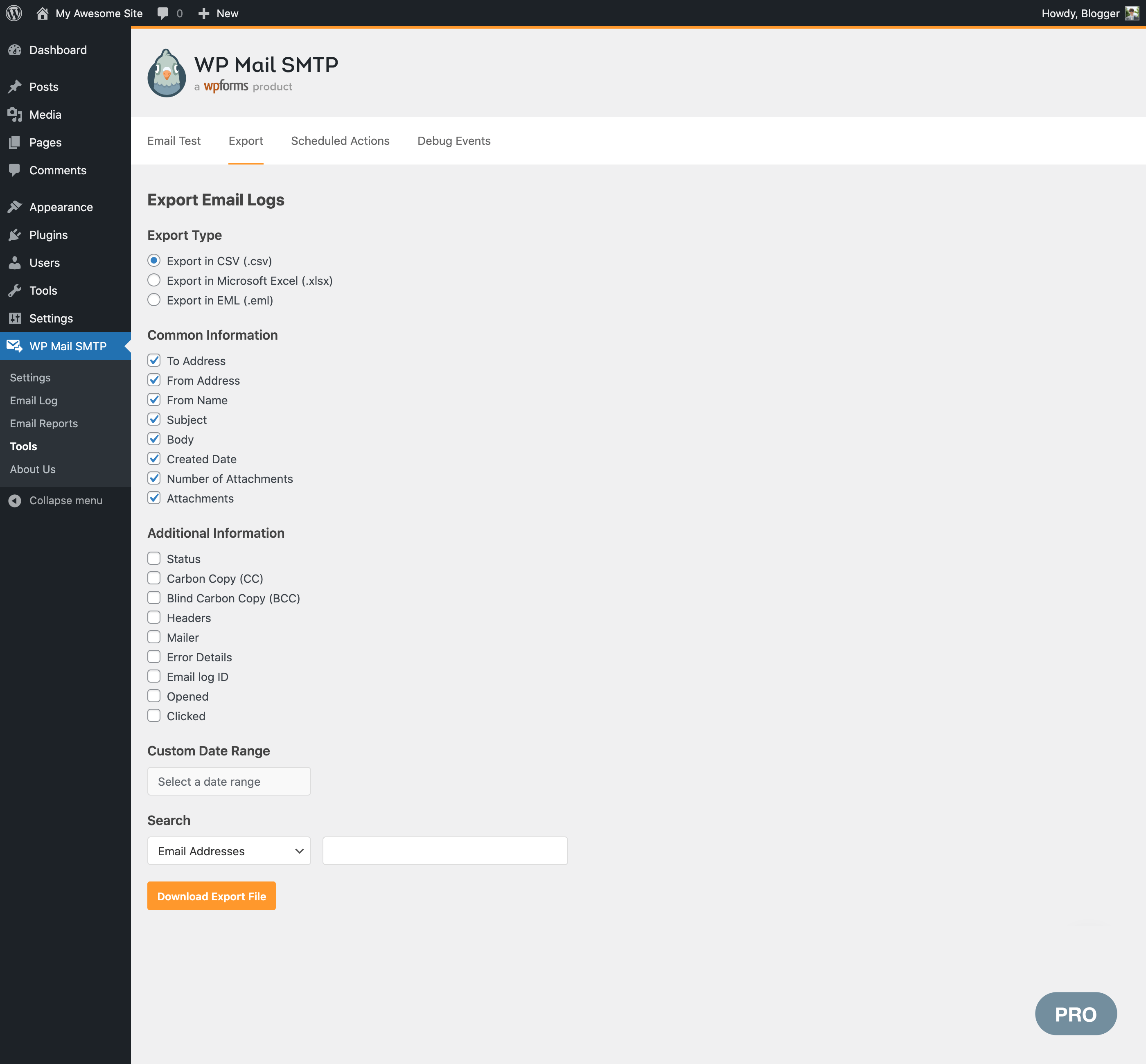The width and height of the screenshot is (1146, 1064).
Task: Click the Settings gear icon in sidebar
Action: 16,318
